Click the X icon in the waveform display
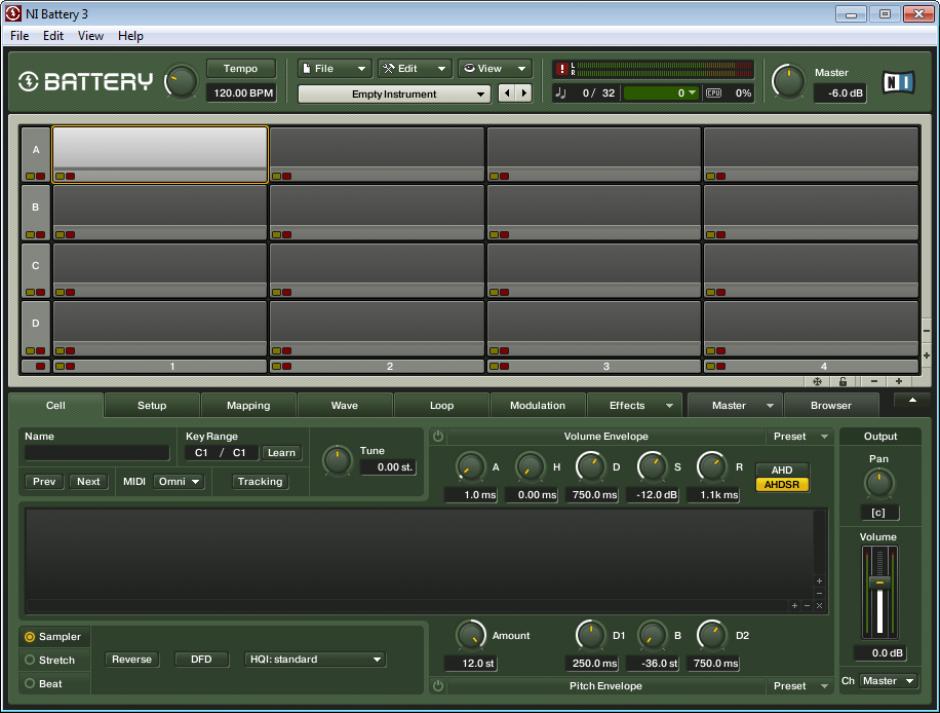This screenshot has width=940, height=713. point(820,606)
